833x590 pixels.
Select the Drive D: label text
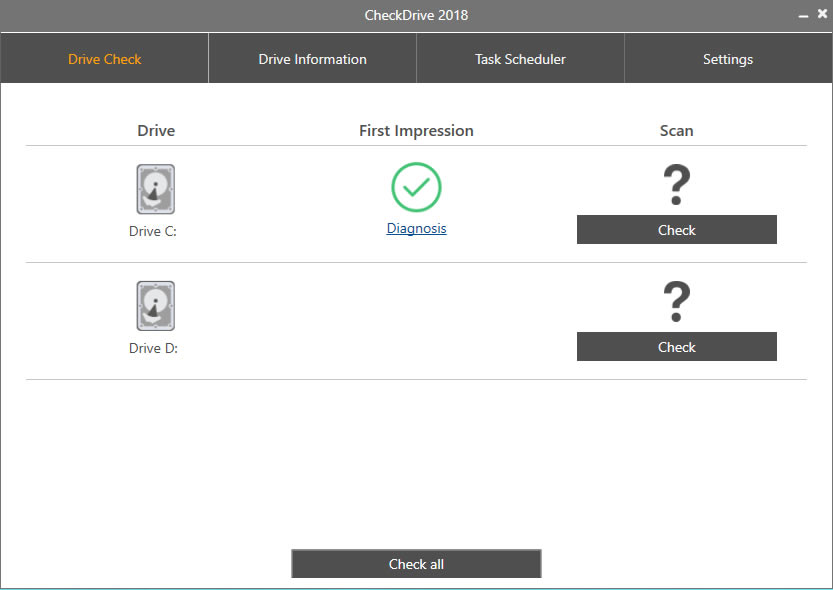pyautogui.click(x=153, y=348)
